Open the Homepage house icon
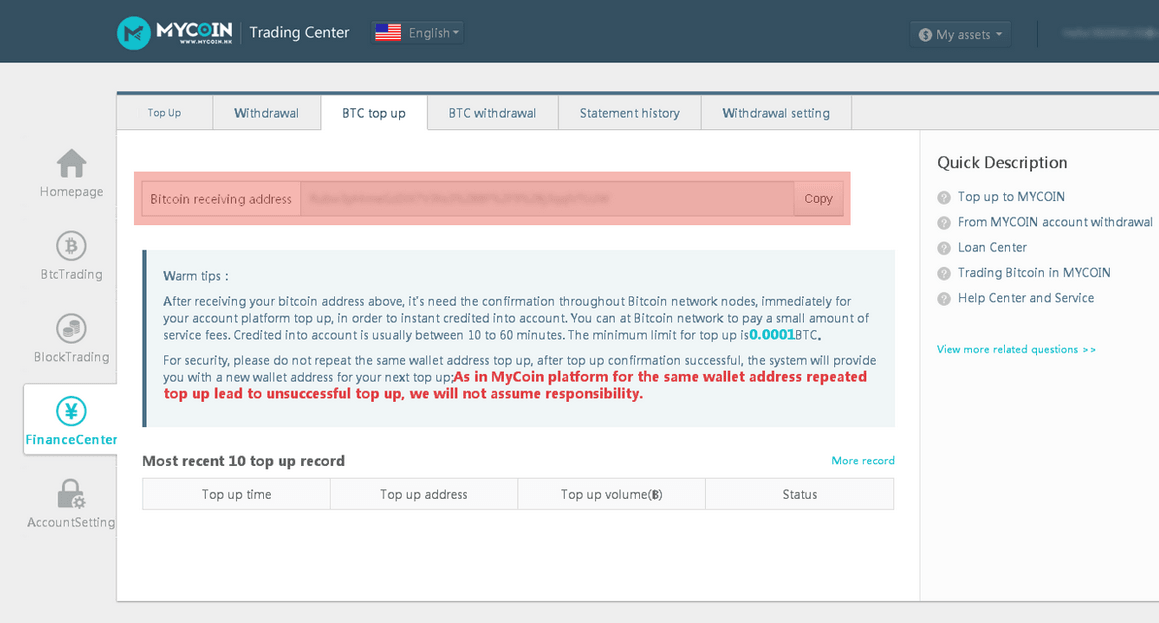1159x623 pixels. coord(72,163)
